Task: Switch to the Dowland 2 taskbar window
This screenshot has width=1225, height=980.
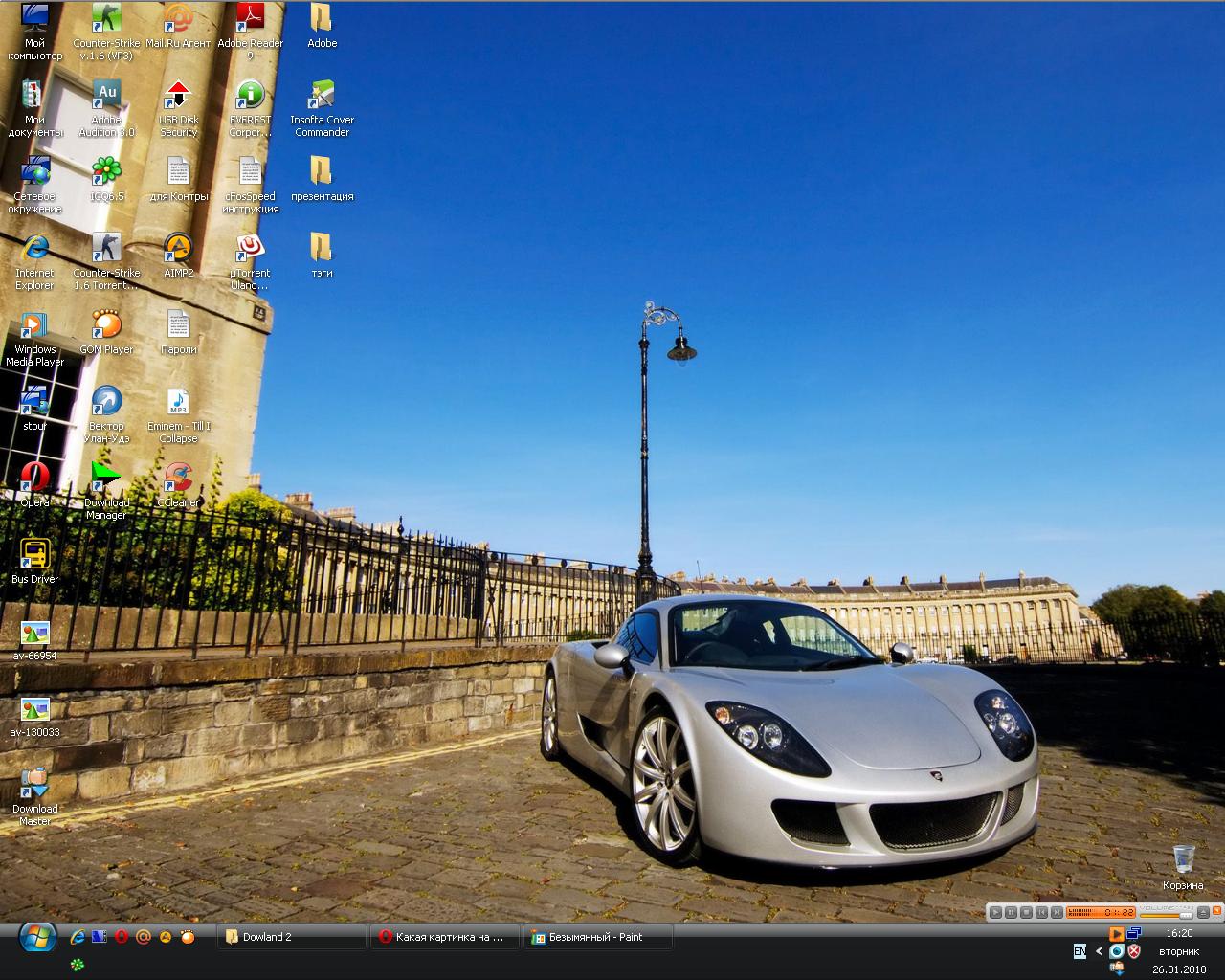Action: [292, 937]
